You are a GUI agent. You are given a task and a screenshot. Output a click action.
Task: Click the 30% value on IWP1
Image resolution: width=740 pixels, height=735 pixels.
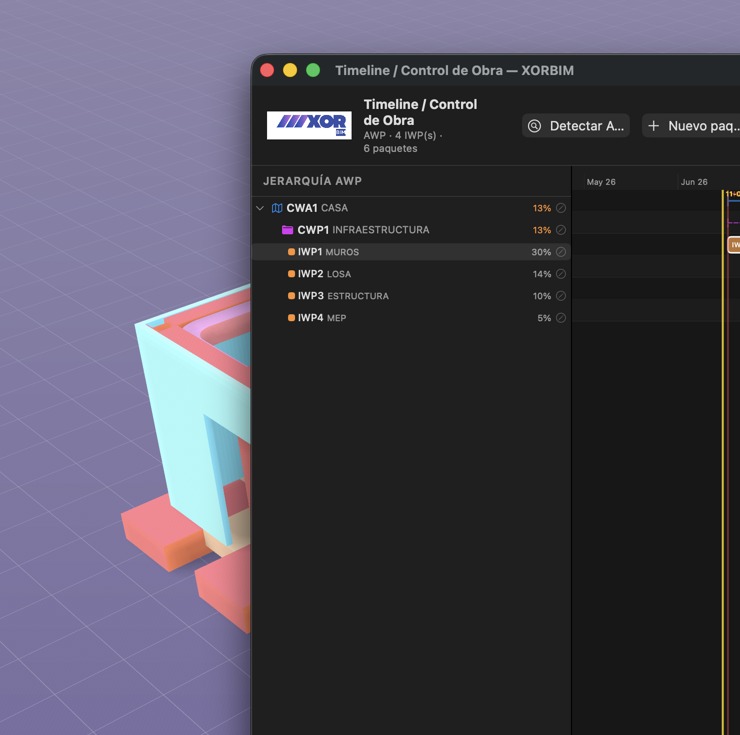coord(541,252)
